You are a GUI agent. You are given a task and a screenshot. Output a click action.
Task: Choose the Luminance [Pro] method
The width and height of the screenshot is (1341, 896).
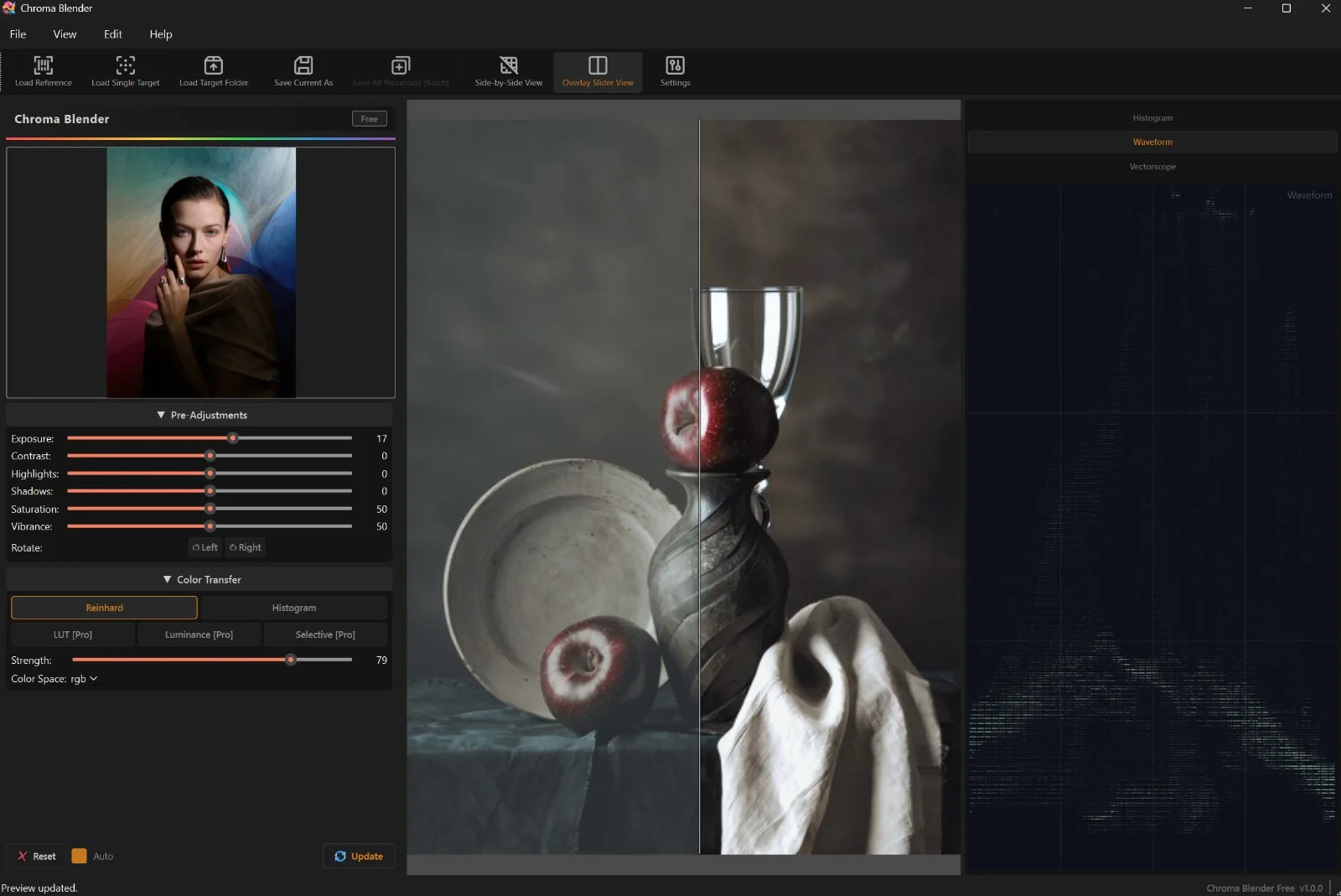[199, 634]
